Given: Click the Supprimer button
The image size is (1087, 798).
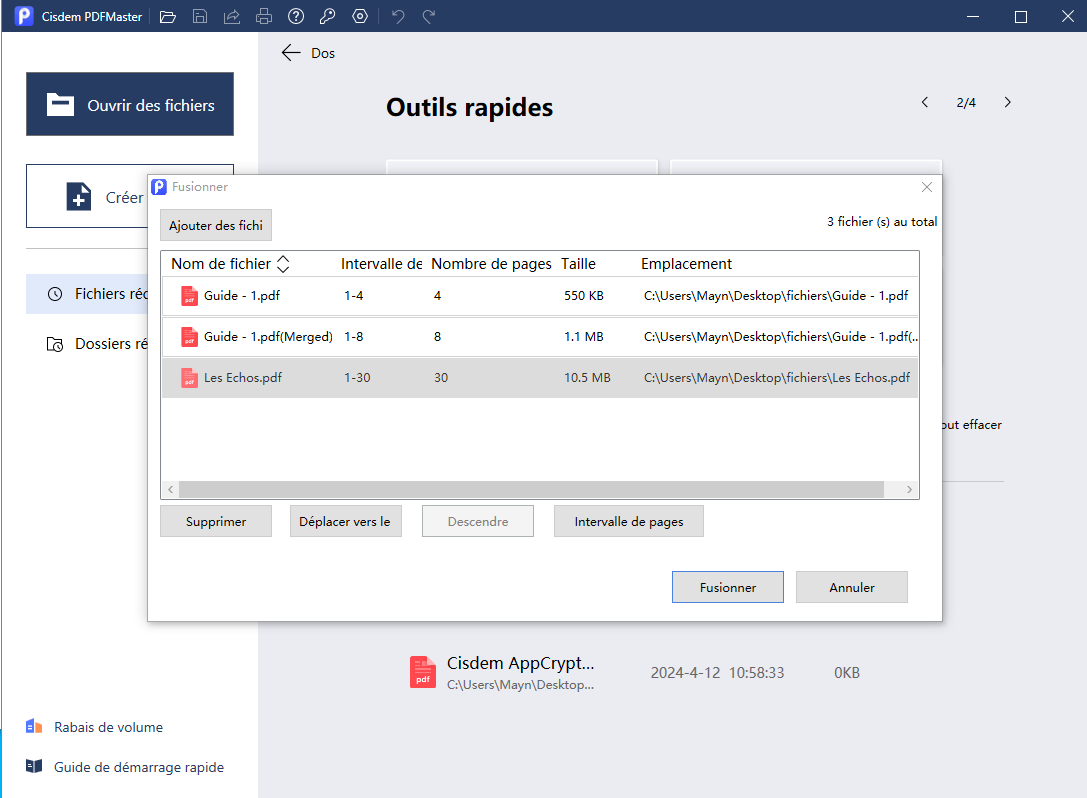Looking at the screenshot, I should tap(216, 521).
